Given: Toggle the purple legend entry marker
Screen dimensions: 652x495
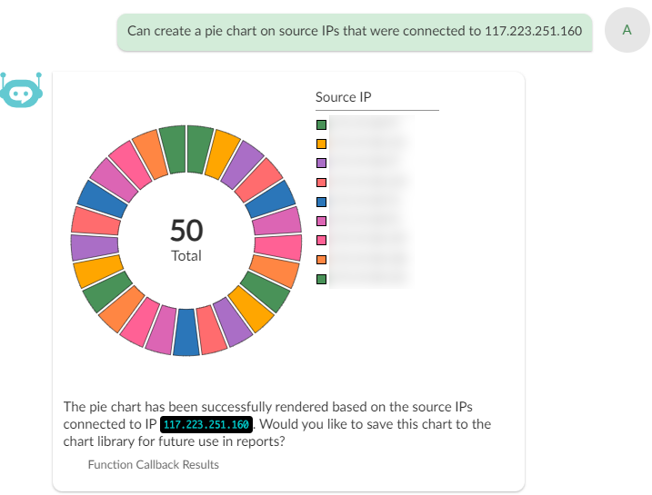Looking at the screenshot, I should click(x=321, y=163).
